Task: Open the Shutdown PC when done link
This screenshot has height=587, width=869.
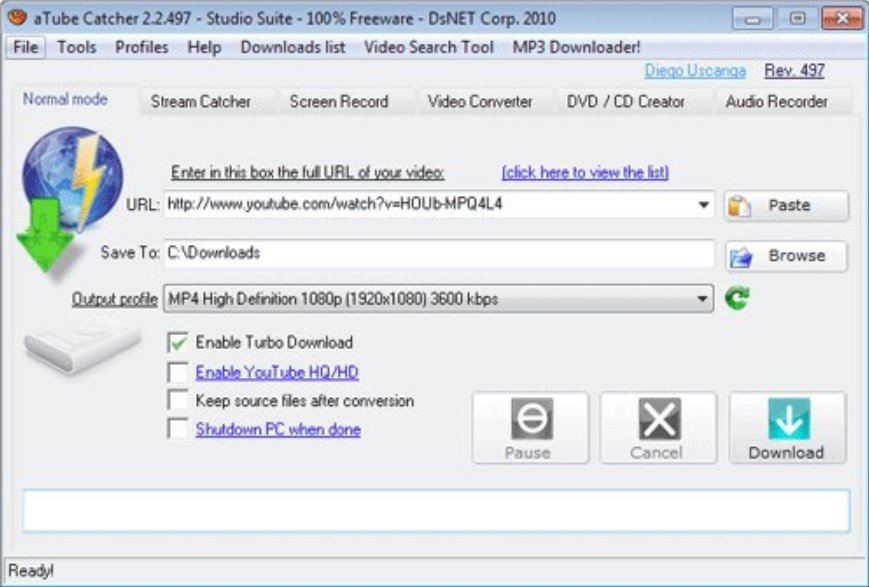Action: pyautogui.click(x=278, y=429)
